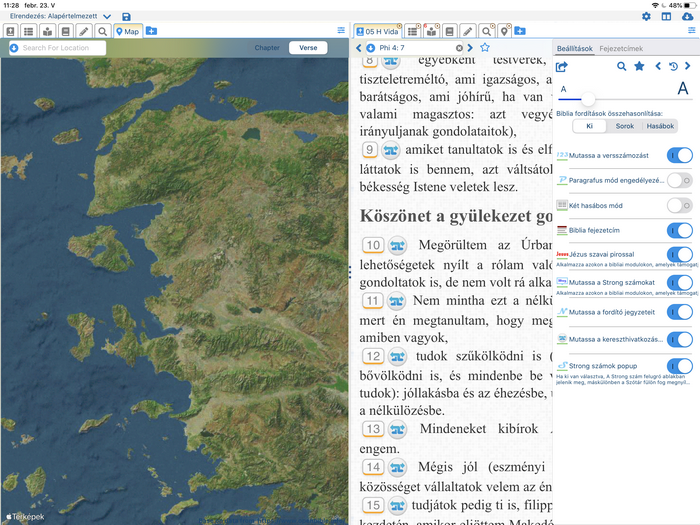The height and width of the screenshot is (525, 700).
Task: Open the right pane options menu
Action: [692, 30]
